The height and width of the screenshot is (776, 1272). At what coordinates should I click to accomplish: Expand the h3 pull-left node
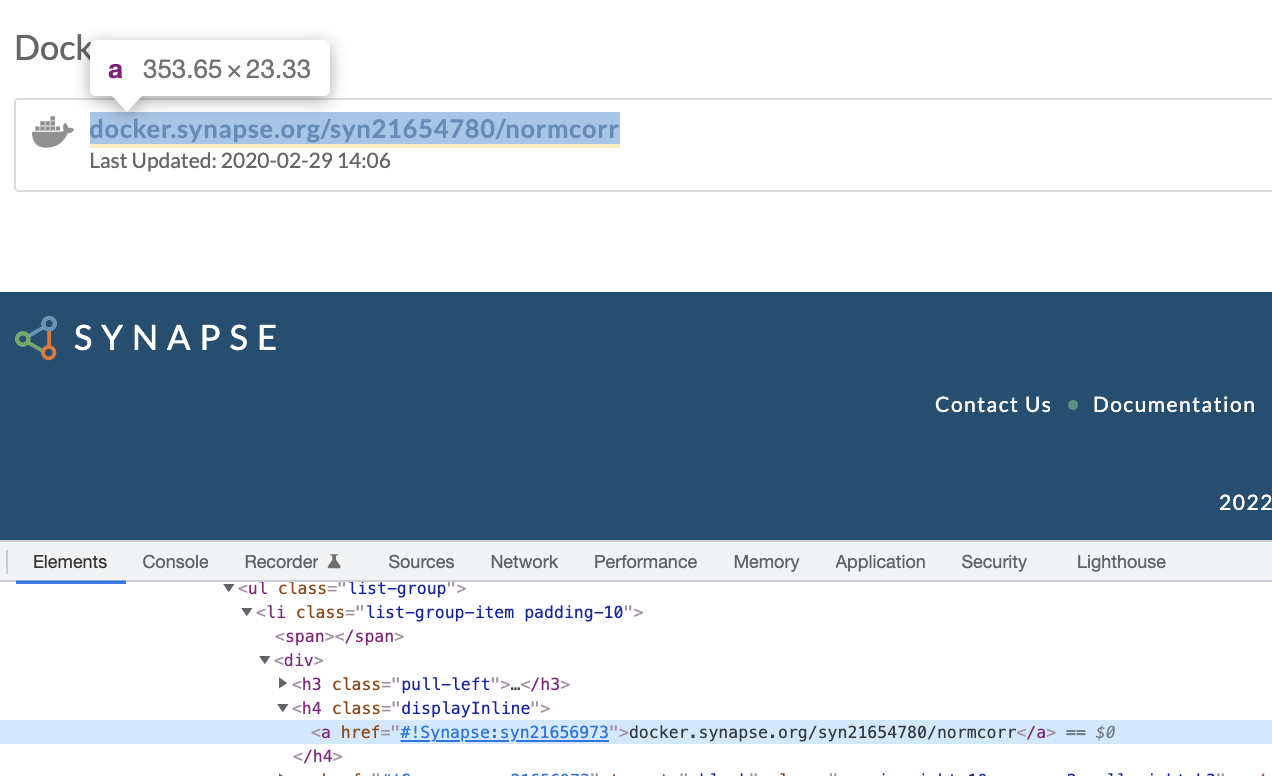coord(283,684)
